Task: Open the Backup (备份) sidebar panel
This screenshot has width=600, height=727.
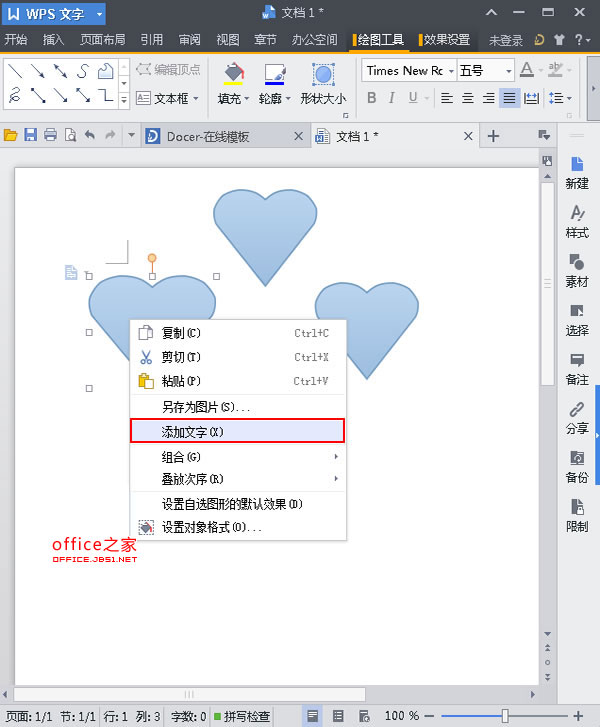Action: pos(577,467)
